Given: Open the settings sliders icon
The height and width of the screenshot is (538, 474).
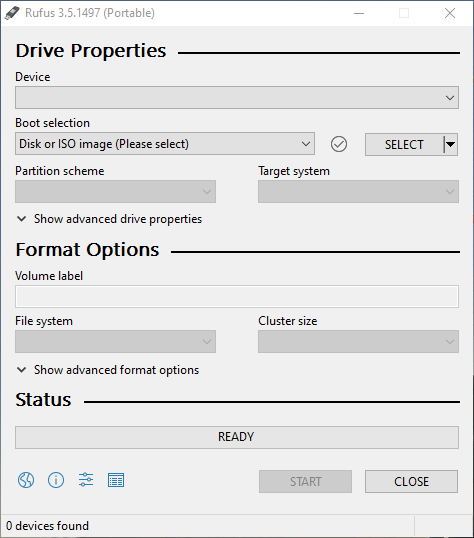Looking at the screenshot, I should (86, 480).
